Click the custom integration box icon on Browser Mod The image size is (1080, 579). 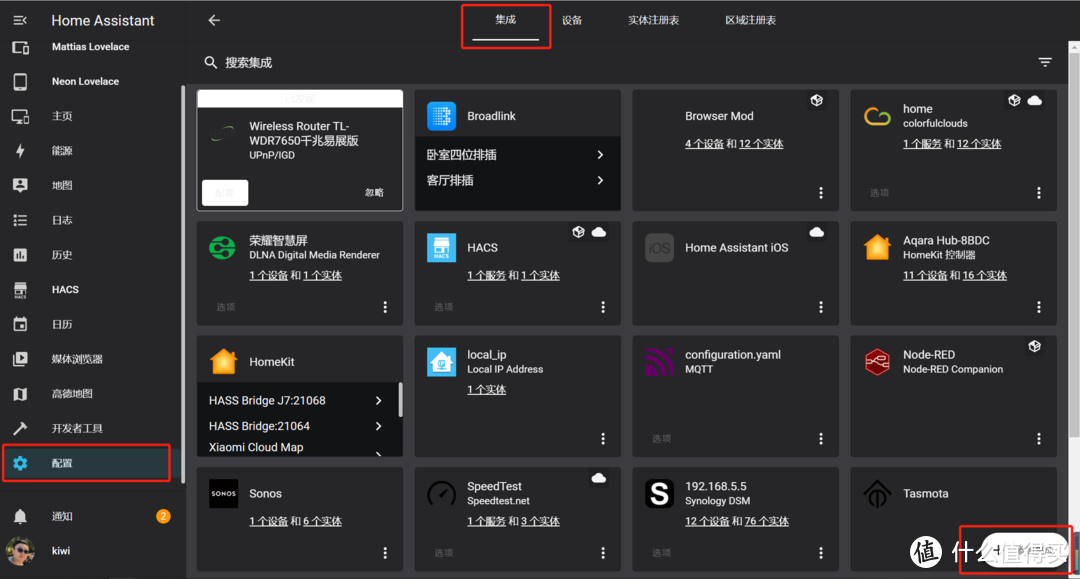816,101
